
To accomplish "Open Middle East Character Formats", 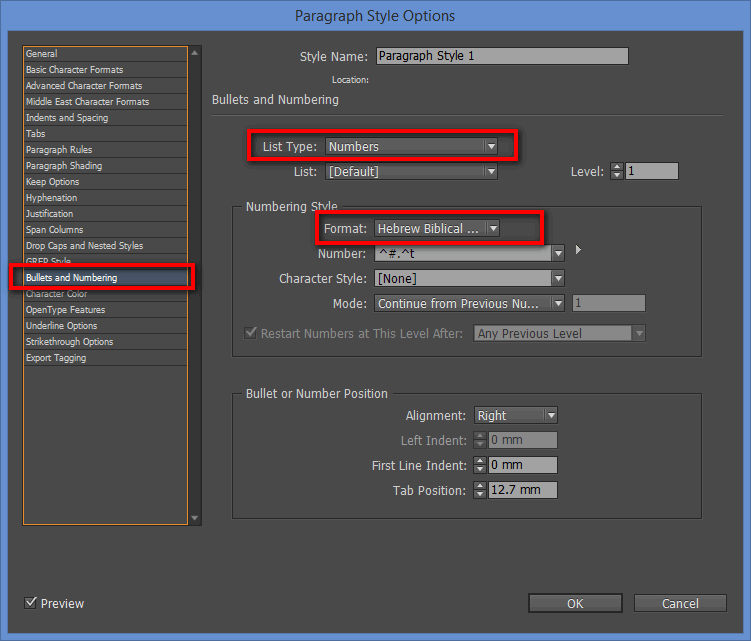I will [105, 102].
